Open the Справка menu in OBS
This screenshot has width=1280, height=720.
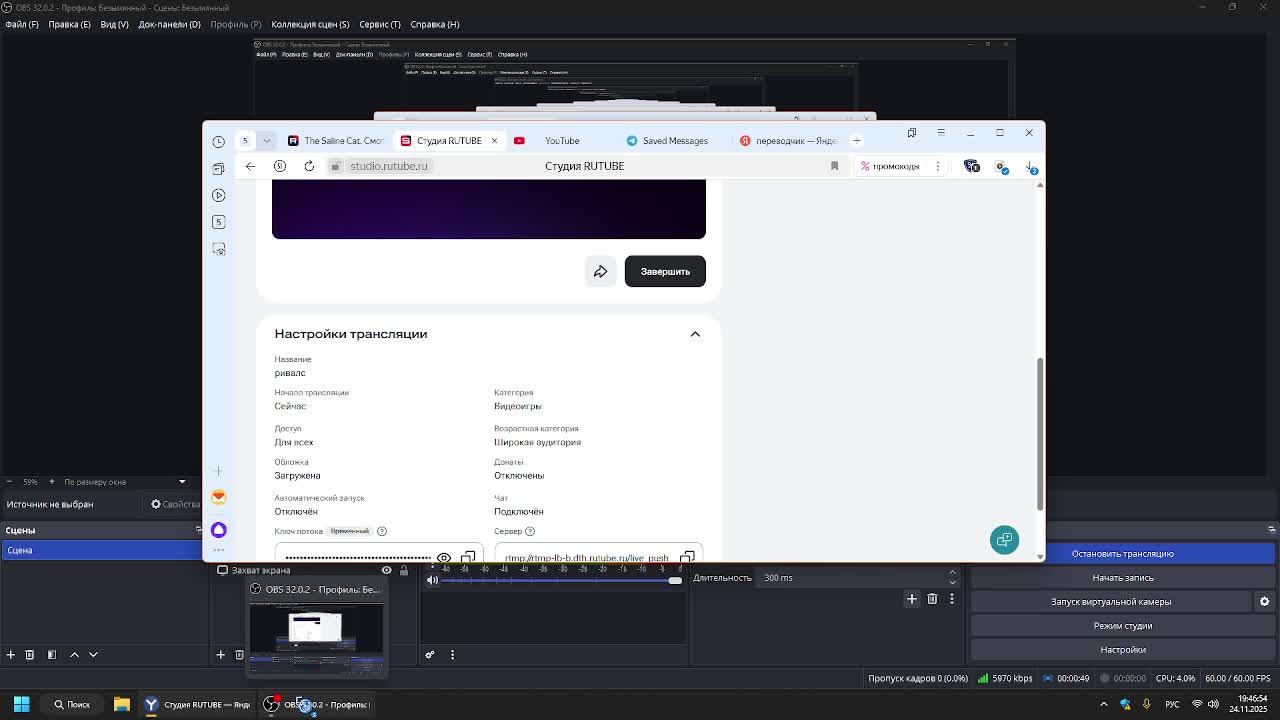[435, 24]
